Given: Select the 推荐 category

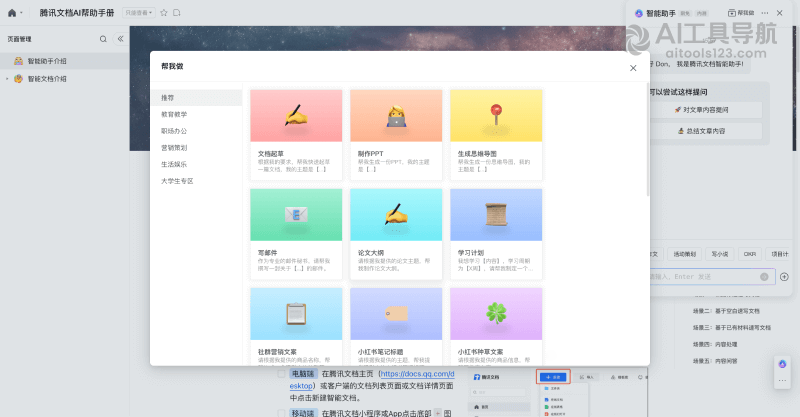Looking at the screenshot, I should 196,97.
